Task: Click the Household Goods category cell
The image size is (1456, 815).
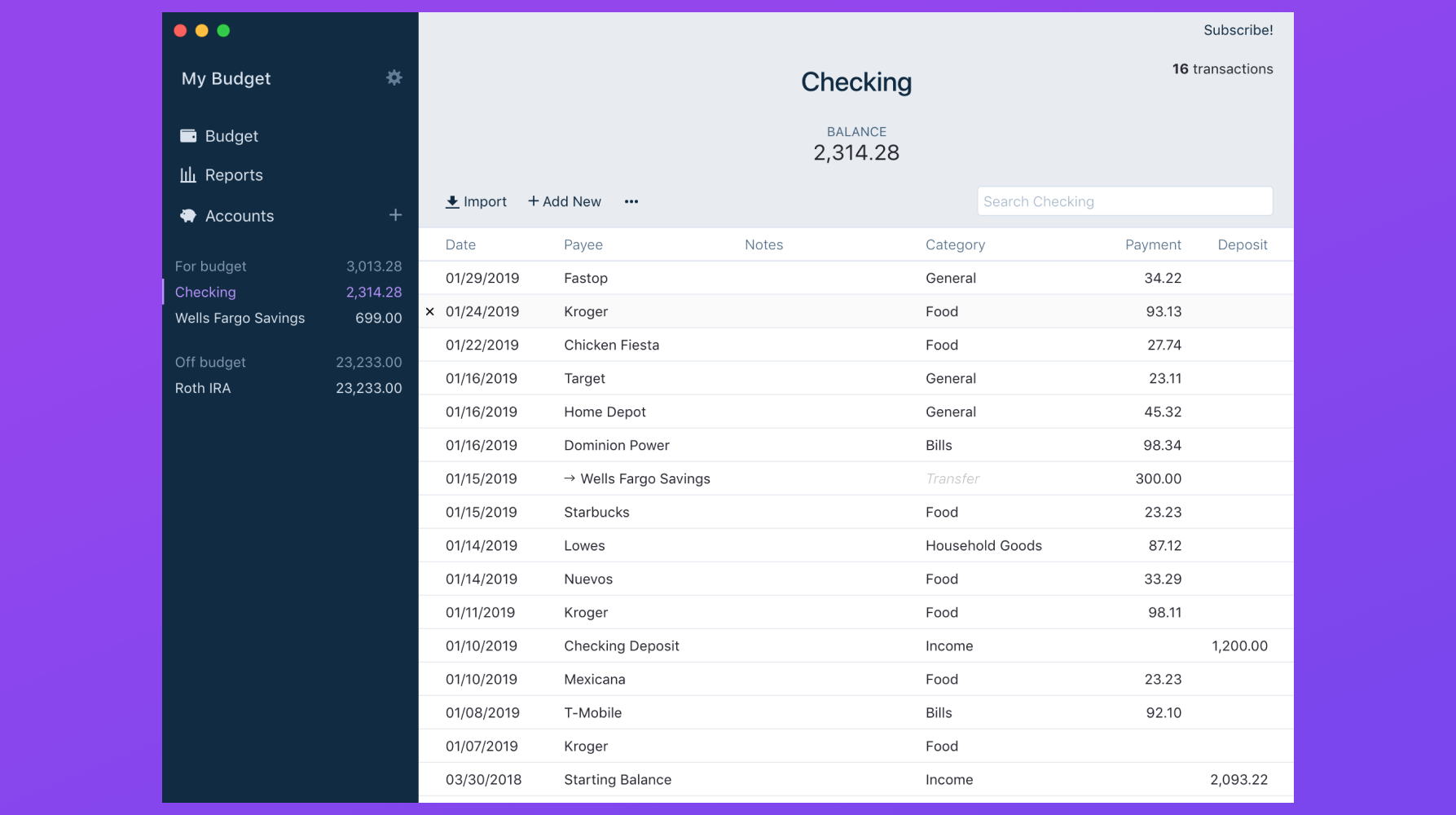Action: [983, 545]
